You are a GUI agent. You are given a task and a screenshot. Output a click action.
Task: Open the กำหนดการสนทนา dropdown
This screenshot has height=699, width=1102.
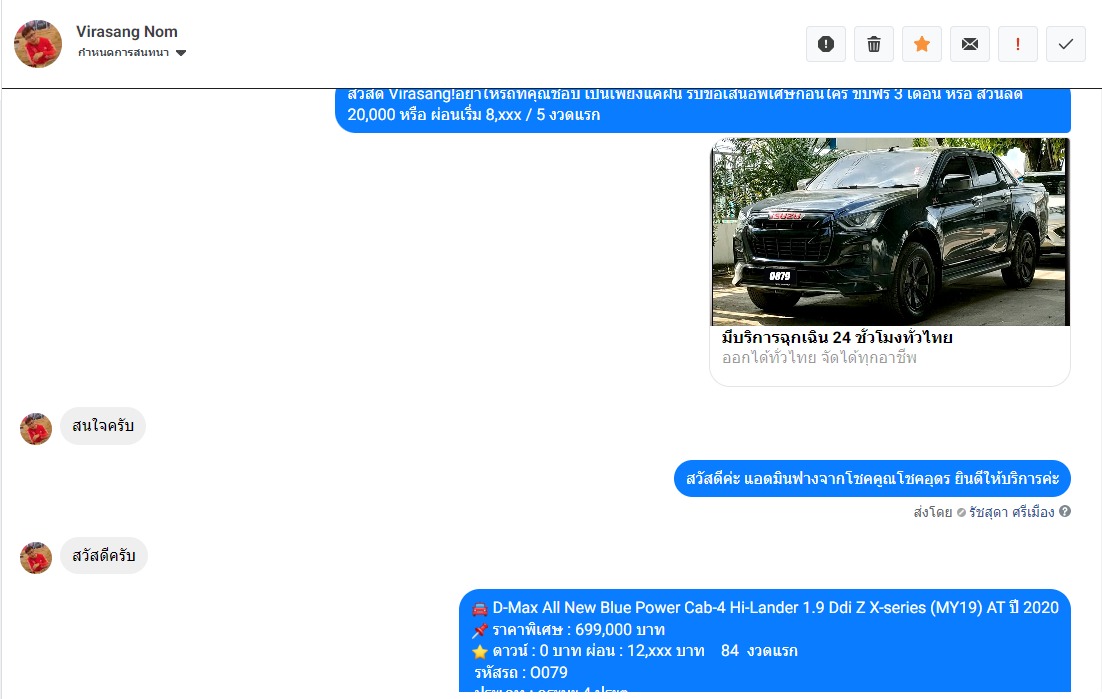pos(131,53)
